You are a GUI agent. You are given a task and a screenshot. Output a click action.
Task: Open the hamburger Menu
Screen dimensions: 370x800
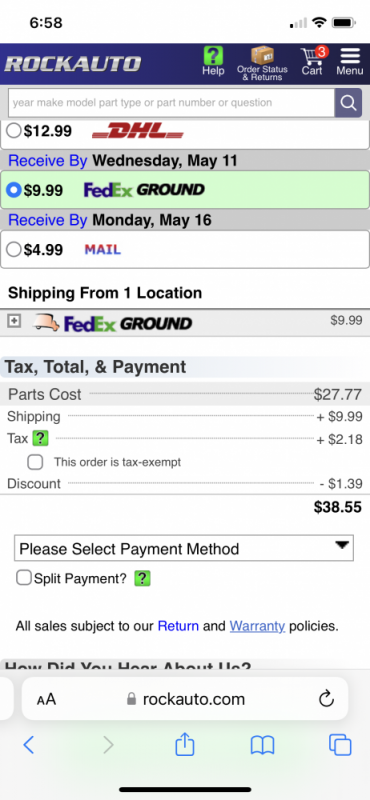(350, 62)
